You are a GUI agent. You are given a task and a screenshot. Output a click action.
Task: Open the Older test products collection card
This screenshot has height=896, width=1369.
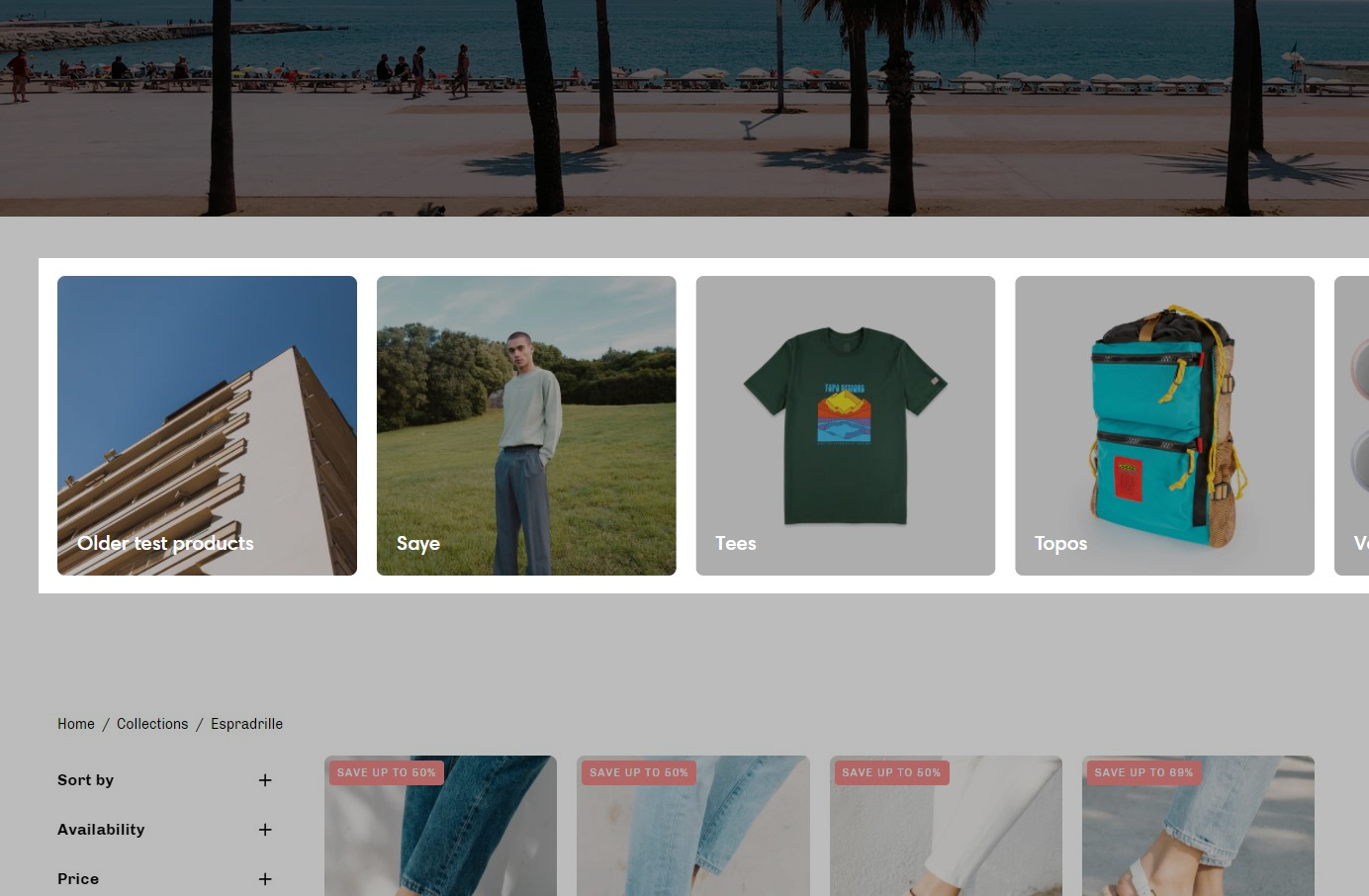click(207, 425)
